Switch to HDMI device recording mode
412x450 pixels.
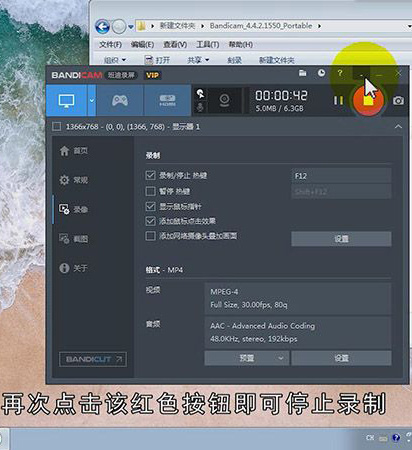(167, 100)
